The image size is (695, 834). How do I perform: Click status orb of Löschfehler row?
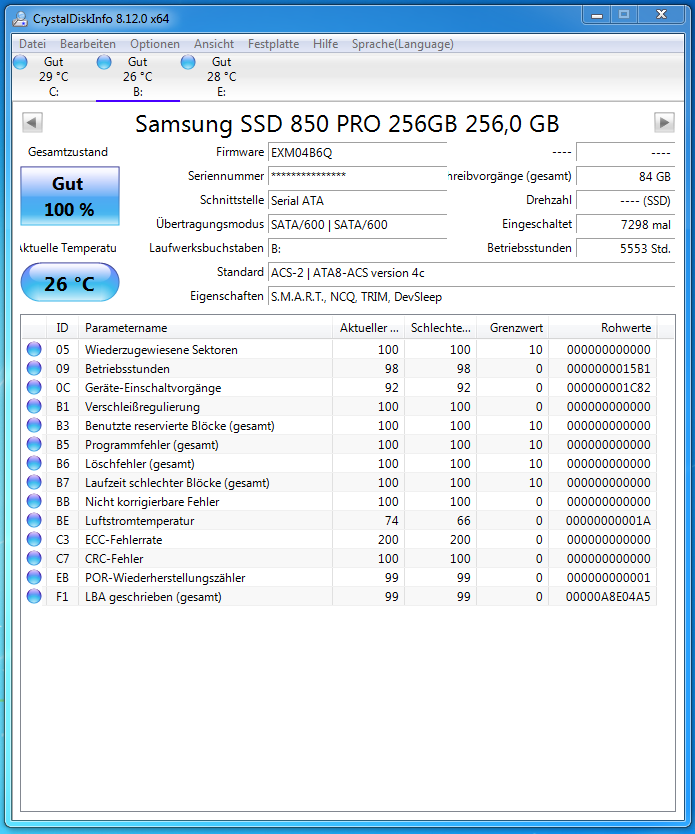click(34, 464)
